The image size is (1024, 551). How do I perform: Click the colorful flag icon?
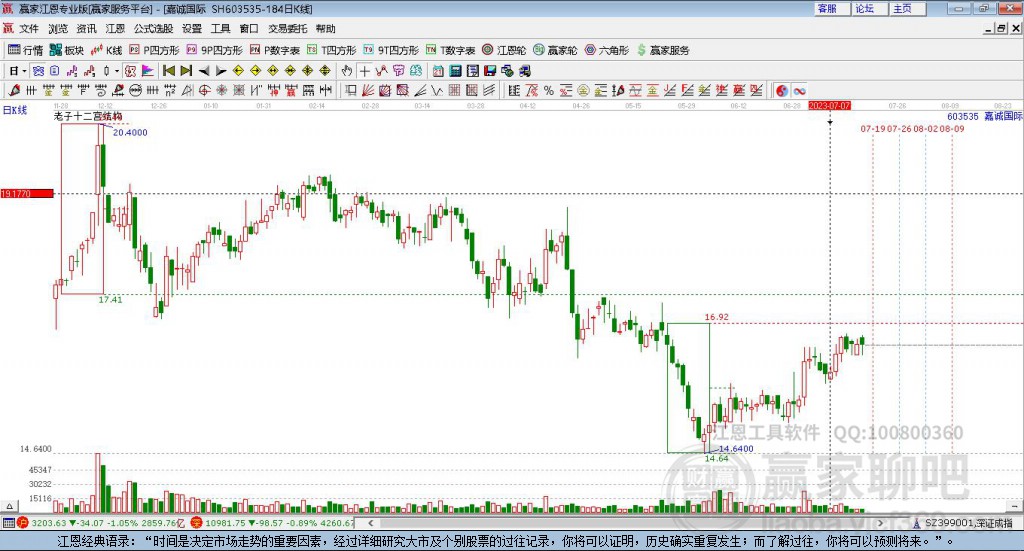point(148,71)
